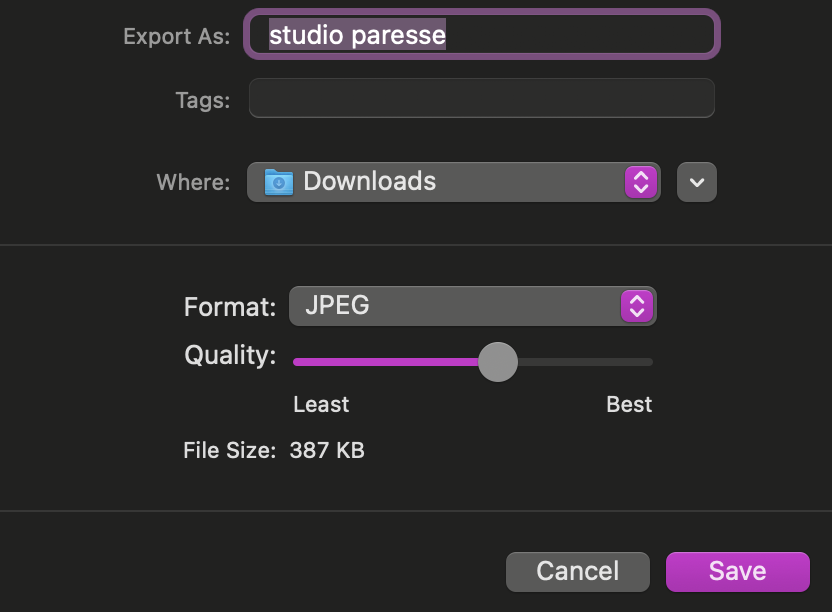Focus the Tags input field

[x=481, y=99]
